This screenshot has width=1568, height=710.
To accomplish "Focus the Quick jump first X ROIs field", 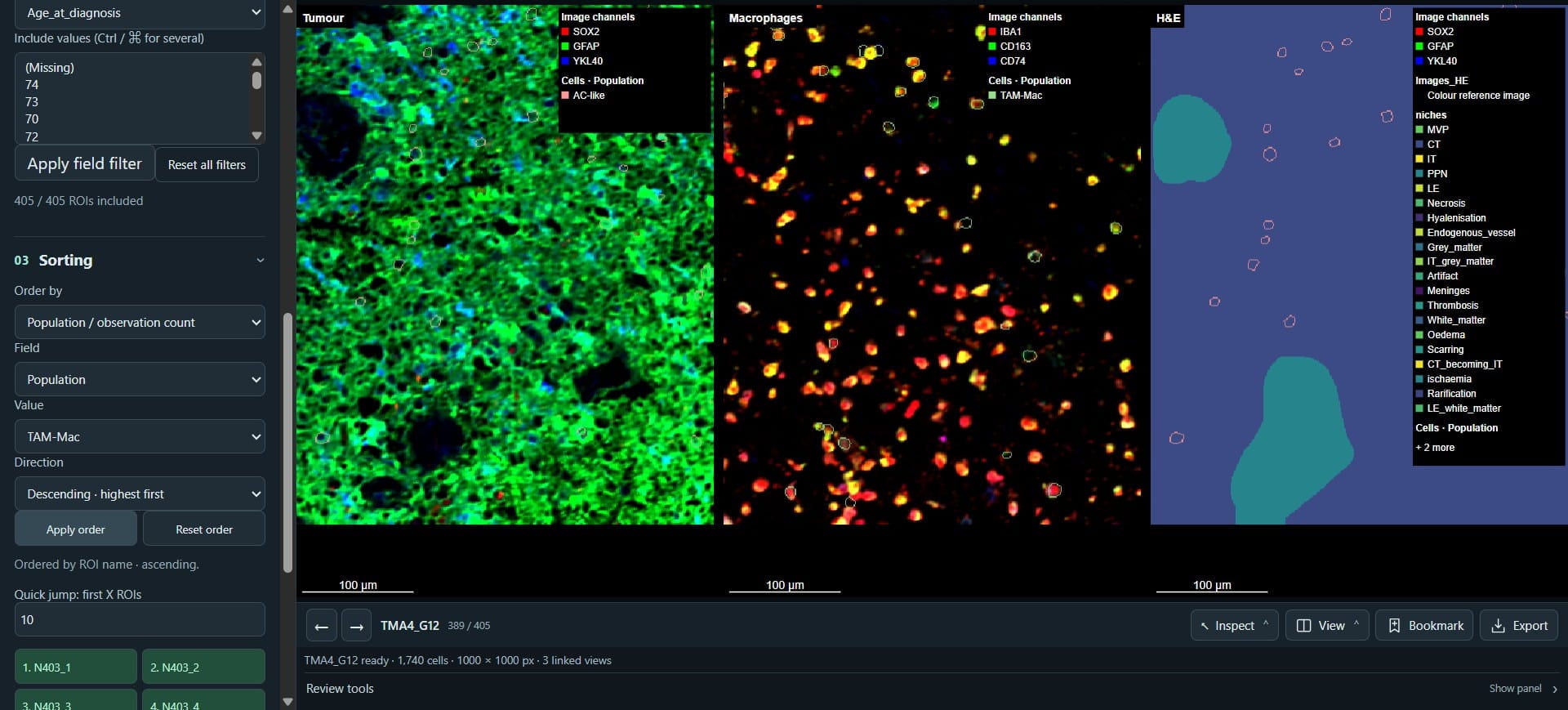I will point(140,619).
